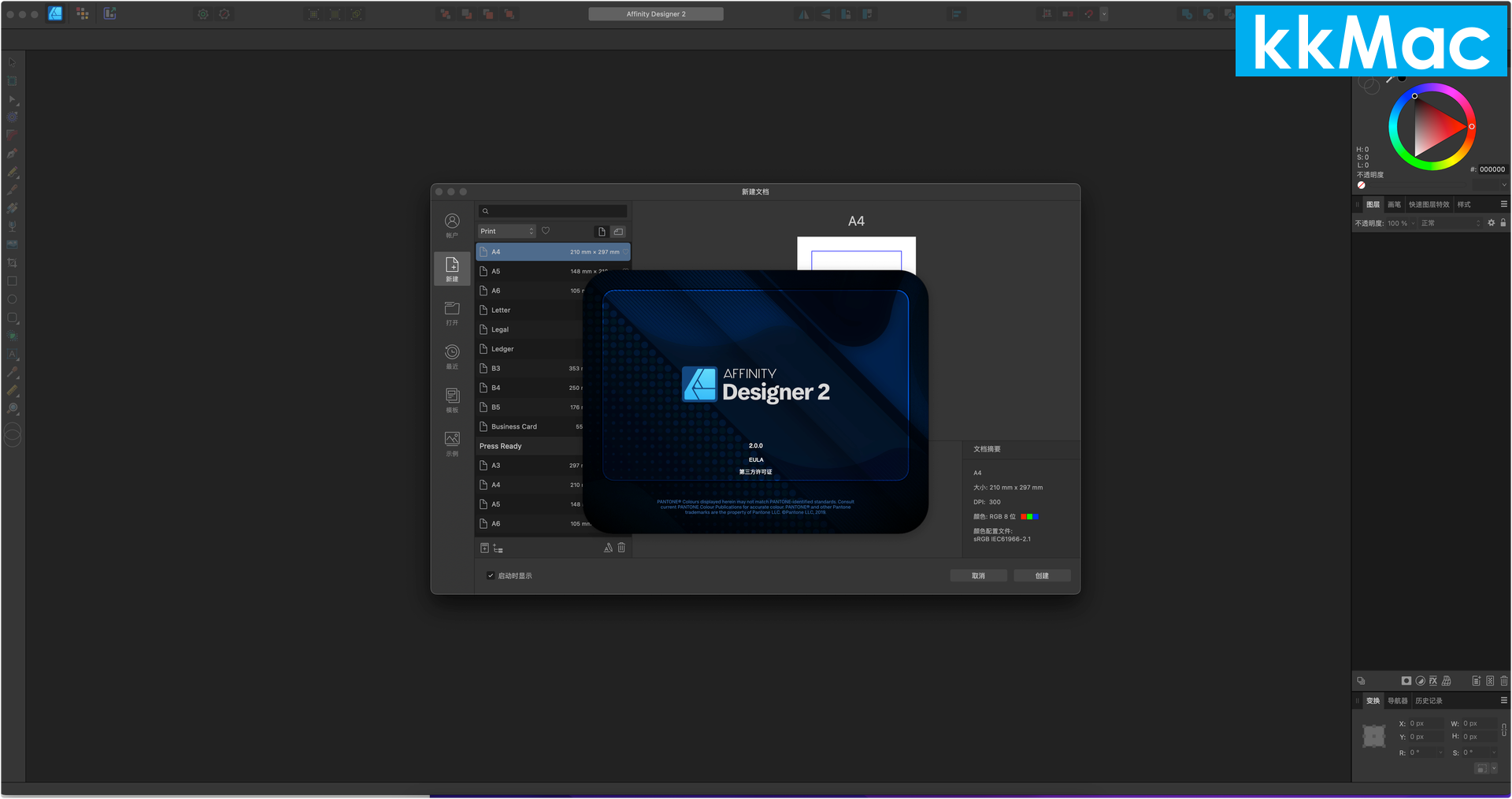Open the 正常 blend mode dropdown
Image resolution: width=1512 pixels, height=799 pixels.
coord(1451,223)
